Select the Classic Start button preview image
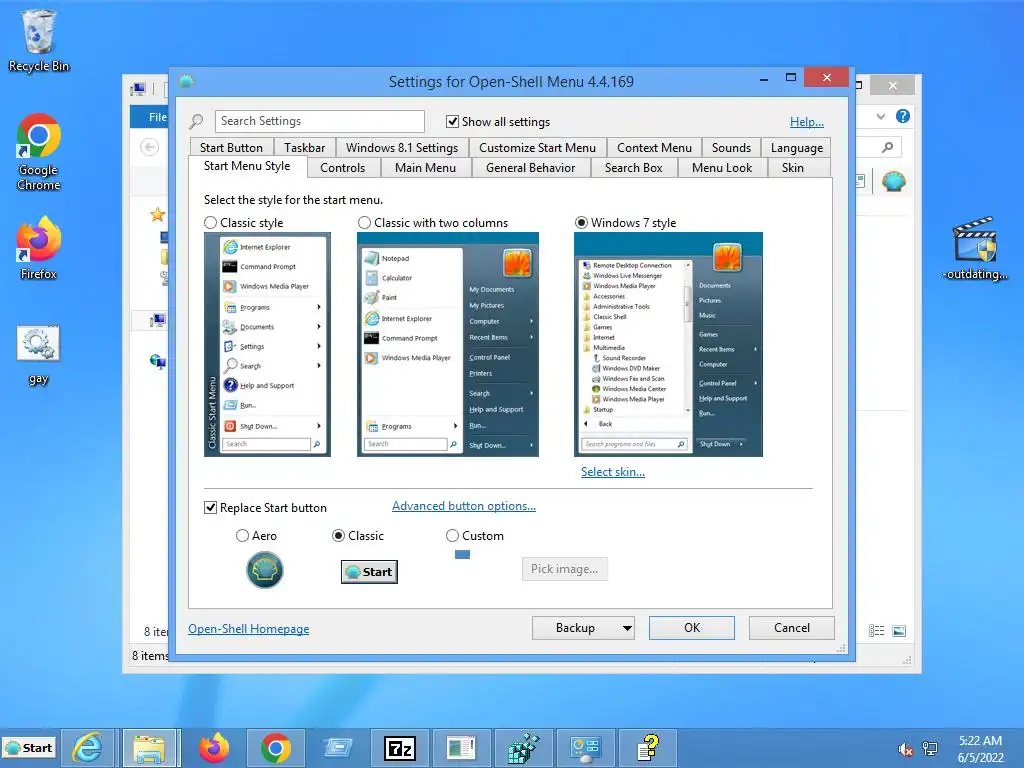 click(x=369, y=571)
